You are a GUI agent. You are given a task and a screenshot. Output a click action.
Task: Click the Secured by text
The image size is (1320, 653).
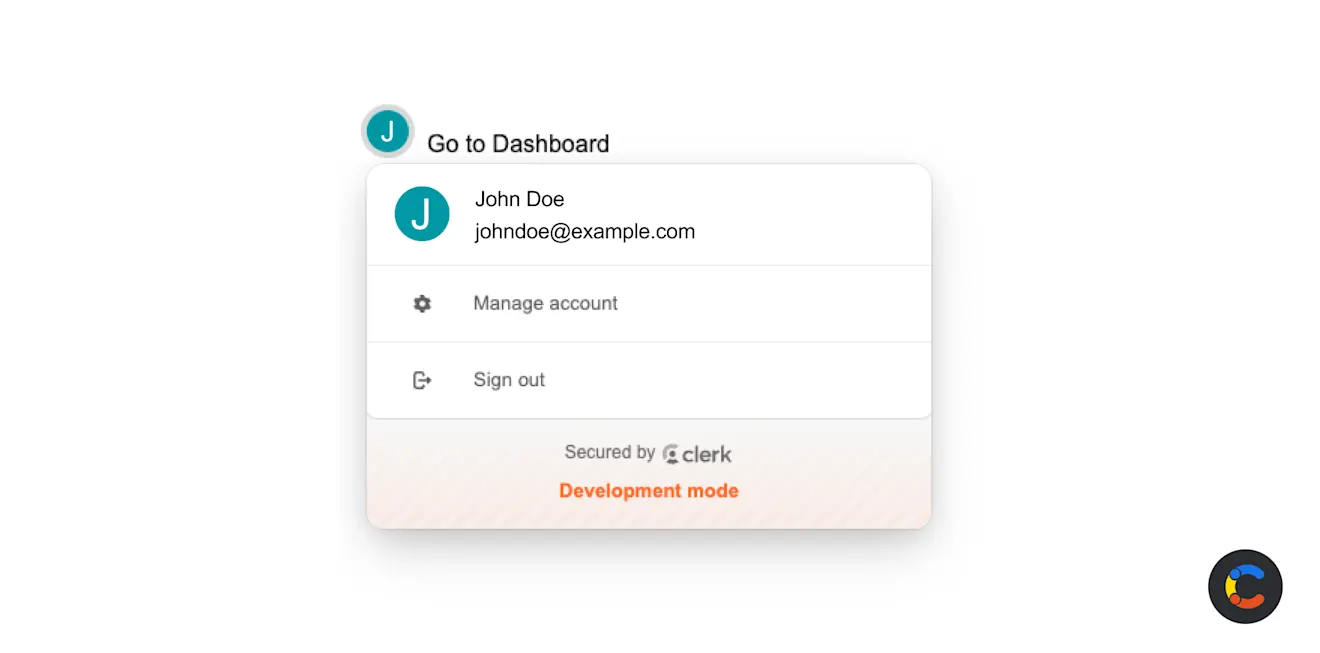(609, 452)
